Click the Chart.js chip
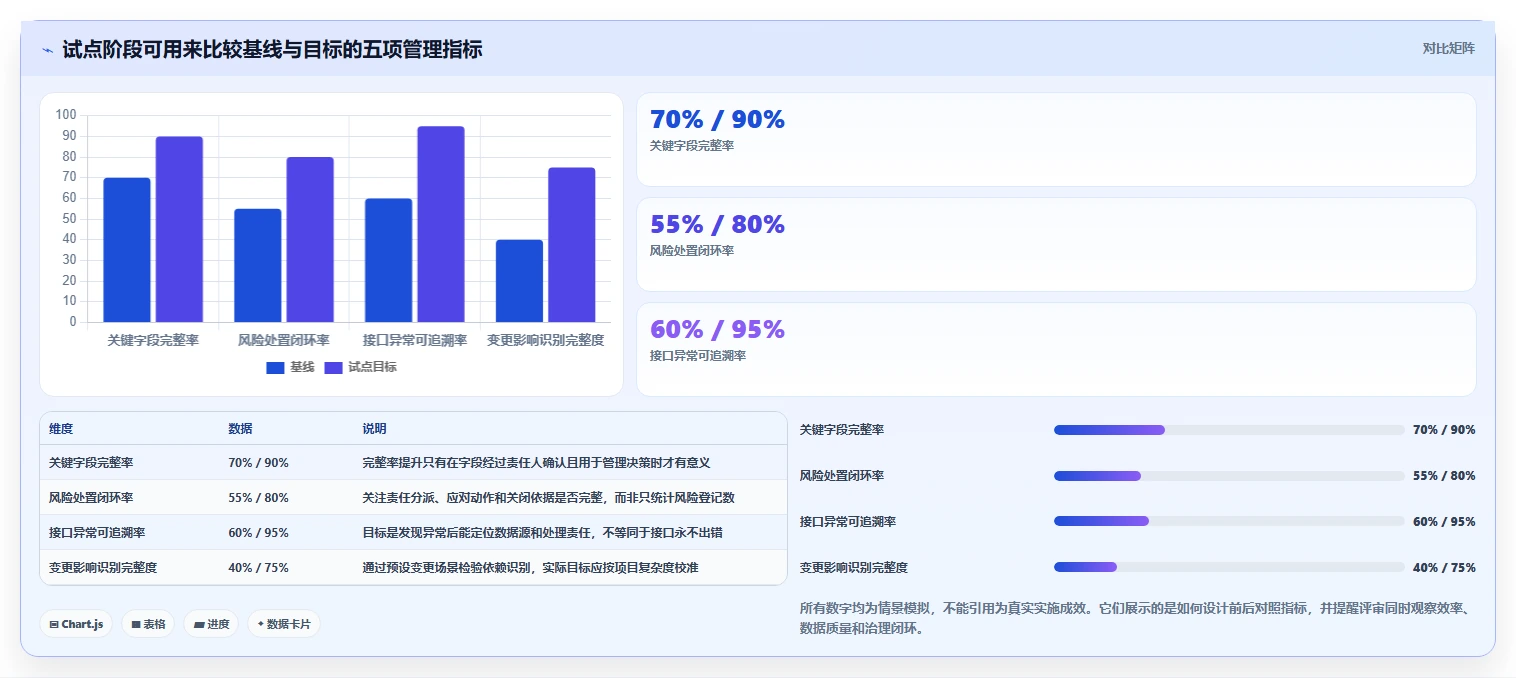Image resolution: width=1516 pixels, height=678 pixels. click(x=76, y=624)
